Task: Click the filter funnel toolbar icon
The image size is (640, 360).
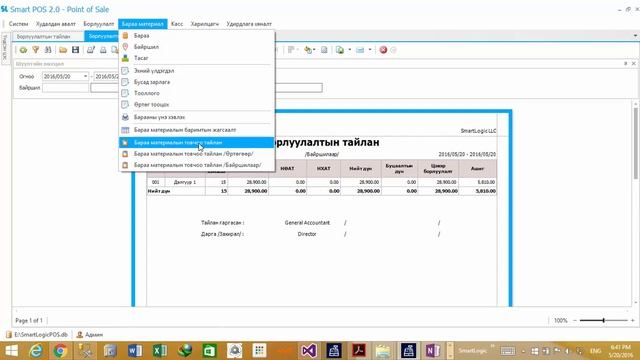Action: (36, 50)
